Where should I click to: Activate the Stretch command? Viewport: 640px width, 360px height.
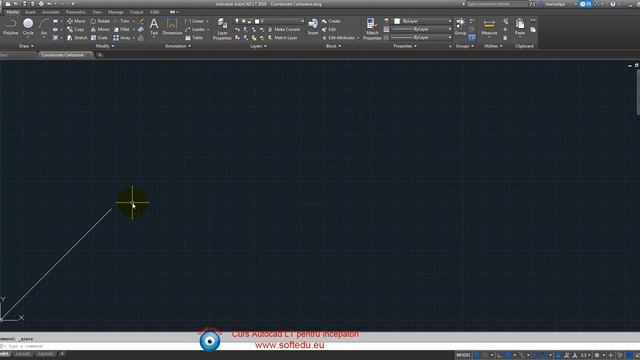coord(77,38)
